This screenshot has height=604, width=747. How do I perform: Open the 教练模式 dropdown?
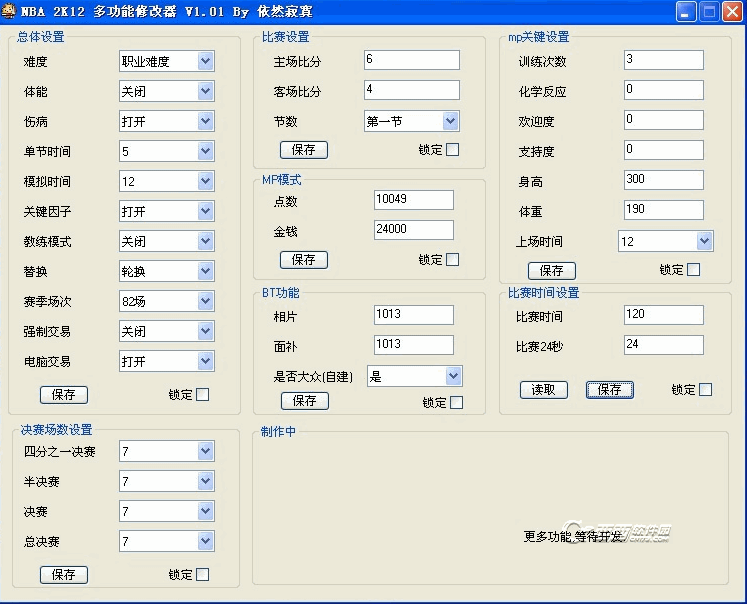coord(167,242)
